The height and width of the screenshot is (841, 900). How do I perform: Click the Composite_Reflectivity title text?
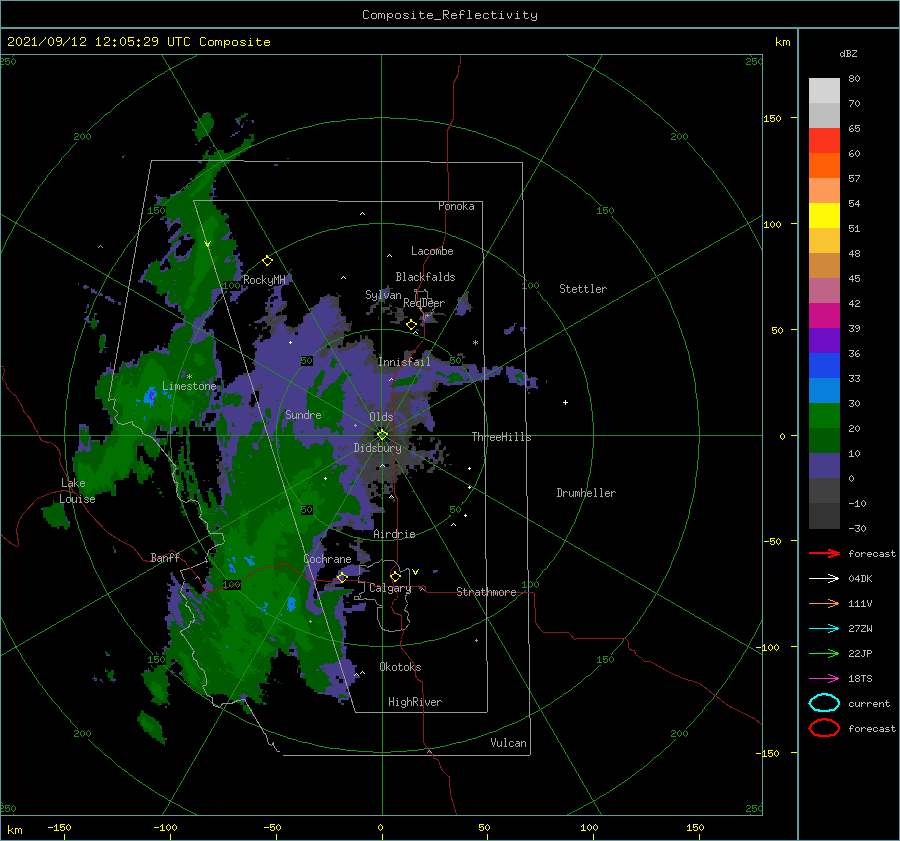pyautogui.click(x=450, y=15)
